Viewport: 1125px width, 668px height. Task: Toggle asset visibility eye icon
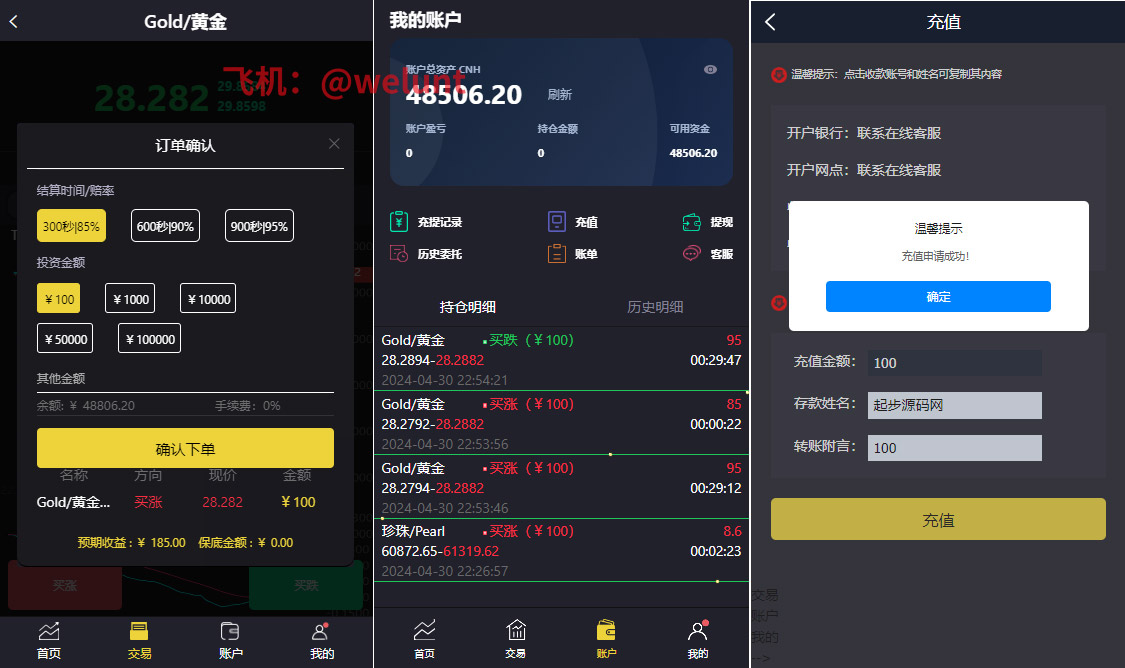[710, 70]
